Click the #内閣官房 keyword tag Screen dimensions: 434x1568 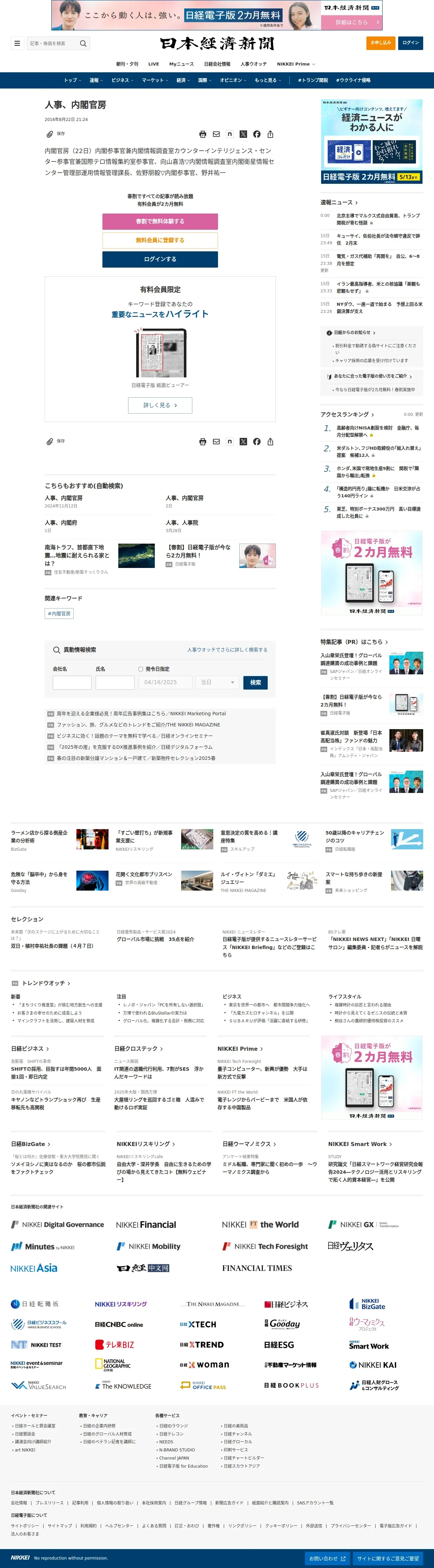coord(59,614)
